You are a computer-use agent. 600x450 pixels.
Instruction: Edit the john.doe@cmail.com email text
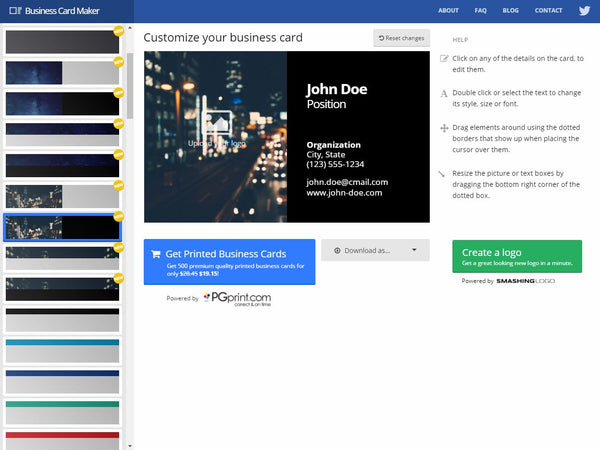347,182
